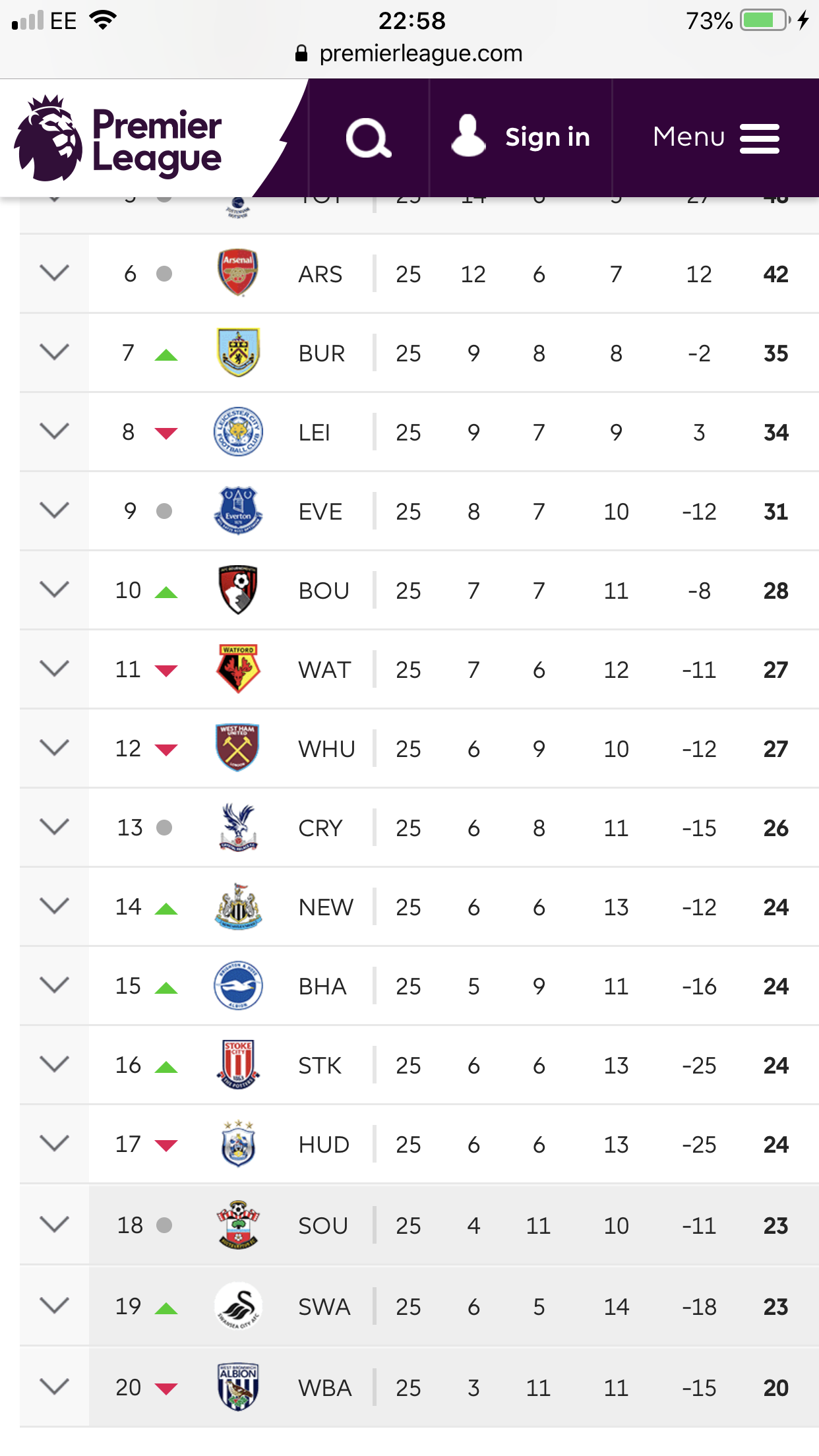This screenshot has width=819, height=1456.
Task: Select the NEW team abbreviation
Action: (326, 907)
